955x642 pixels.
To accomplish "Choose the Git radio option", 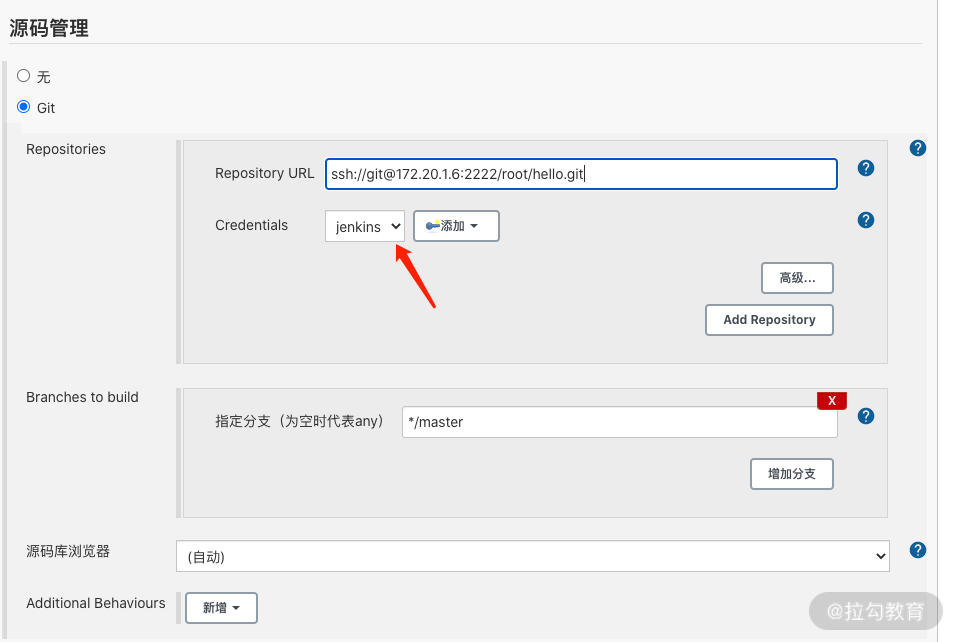I will (x=24, y=107).
